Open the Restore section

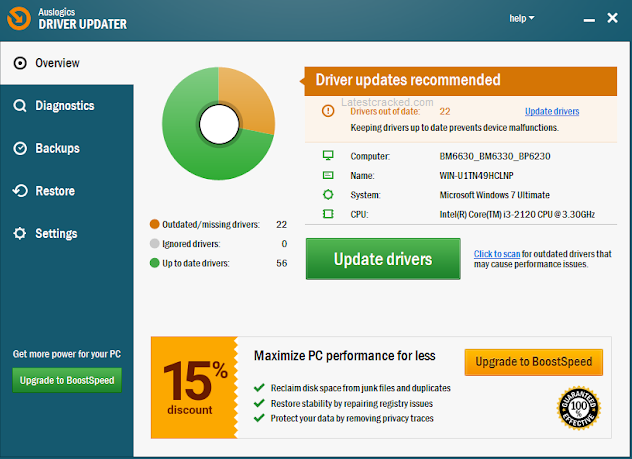[x=67, y=191]
